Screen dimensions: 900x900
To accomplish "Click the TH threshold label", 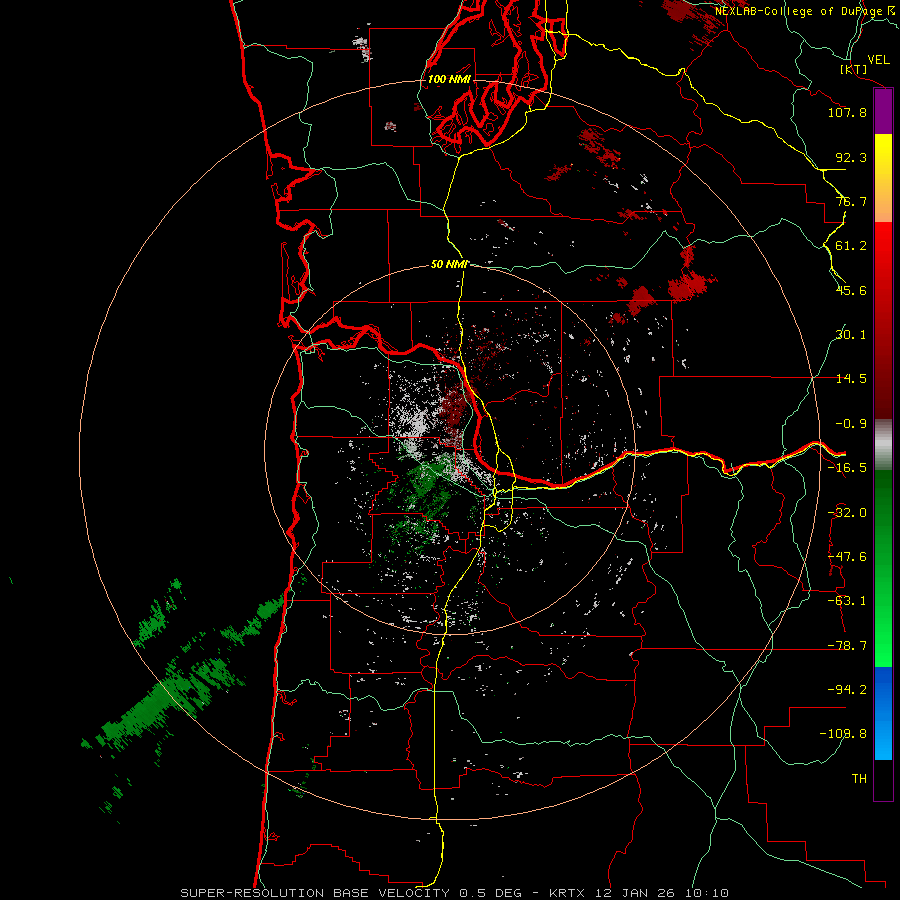I will (x=859, y=779).
